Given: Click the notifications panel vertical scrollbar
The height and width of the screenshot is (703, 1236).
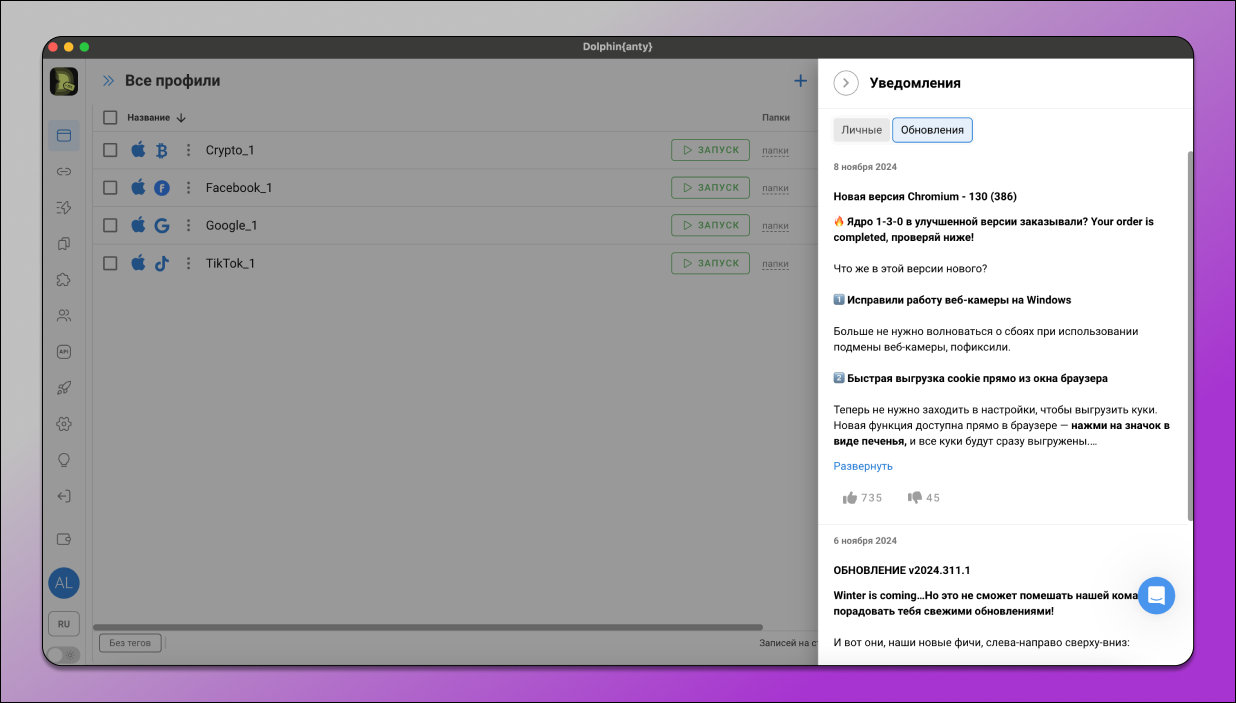Looking at the screenshot, I should click(1189, 335).
